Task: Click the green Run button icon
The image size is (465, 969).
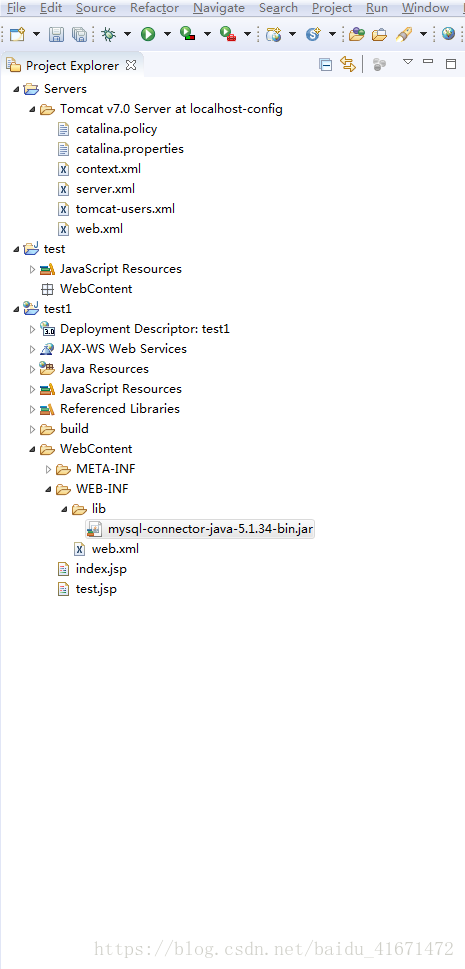Action: [147, 34]
